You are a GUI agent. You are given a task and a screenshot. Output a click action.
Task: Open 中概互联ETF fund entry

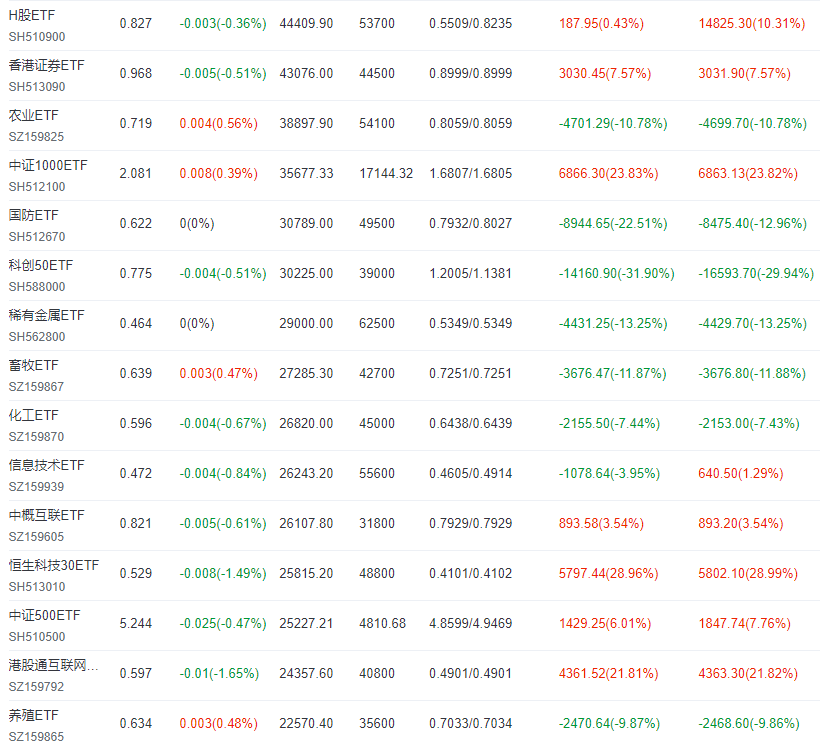pos(46,515)
